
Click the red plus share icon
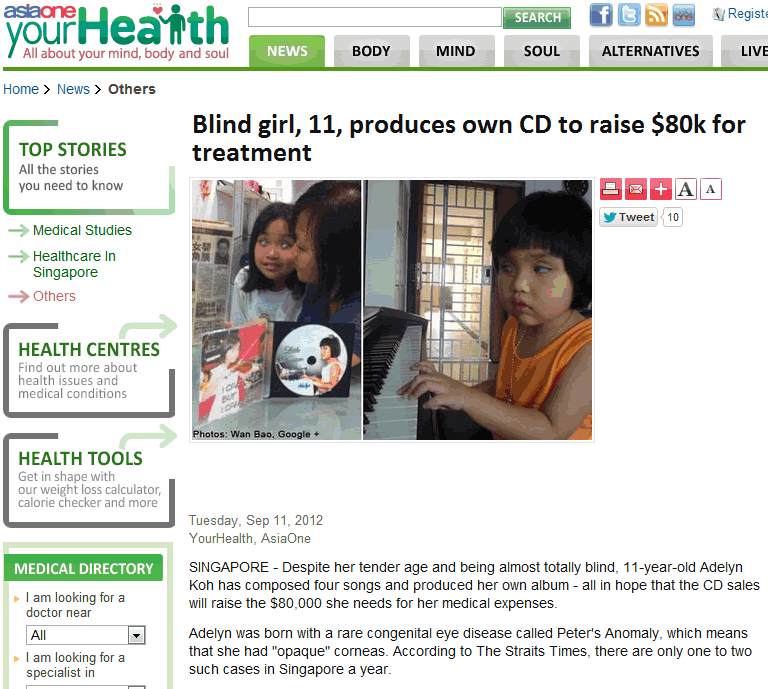[661, 189]
